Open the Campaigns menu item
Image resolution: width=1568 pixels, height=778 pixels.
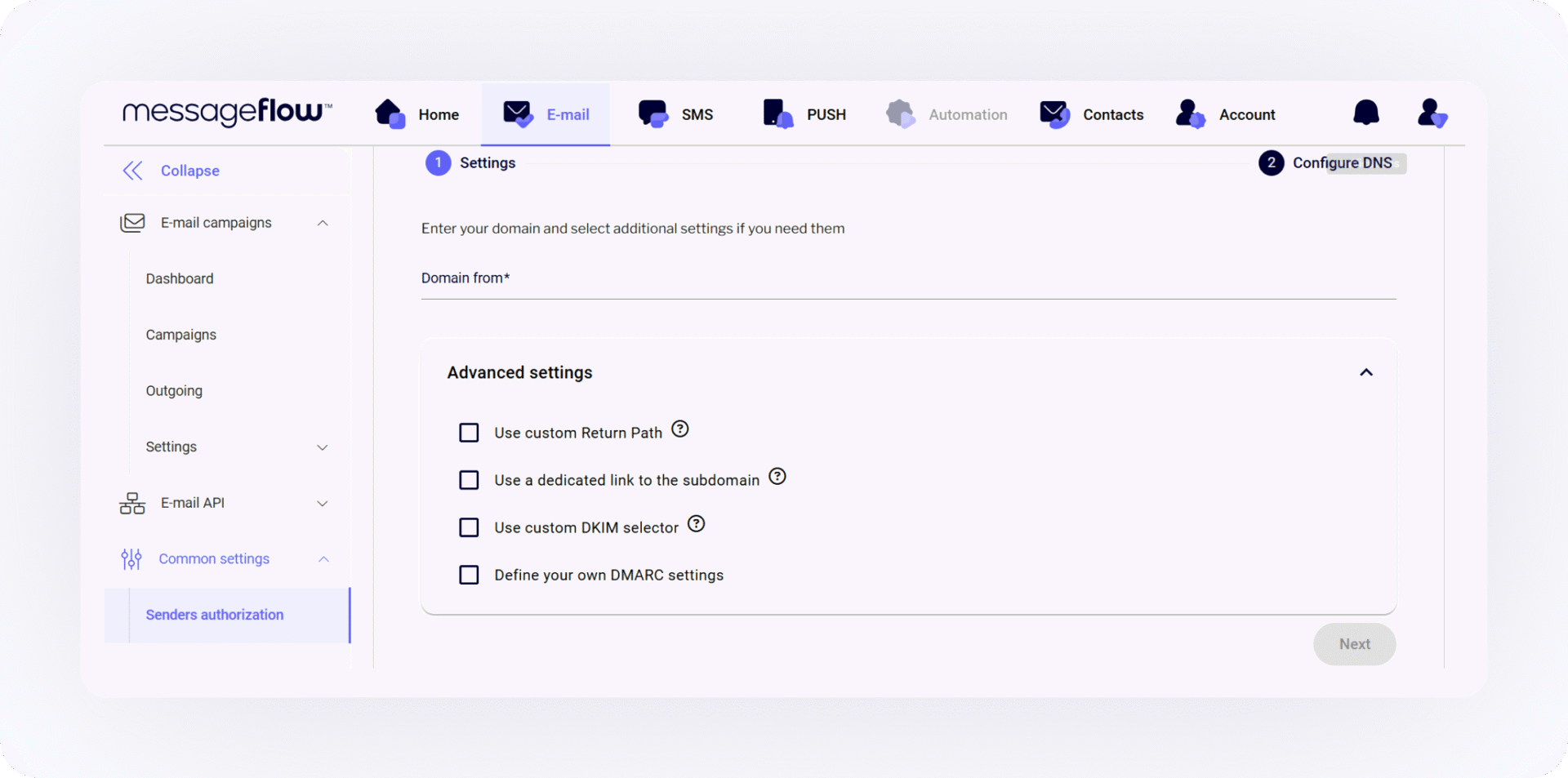pos(180,335)
